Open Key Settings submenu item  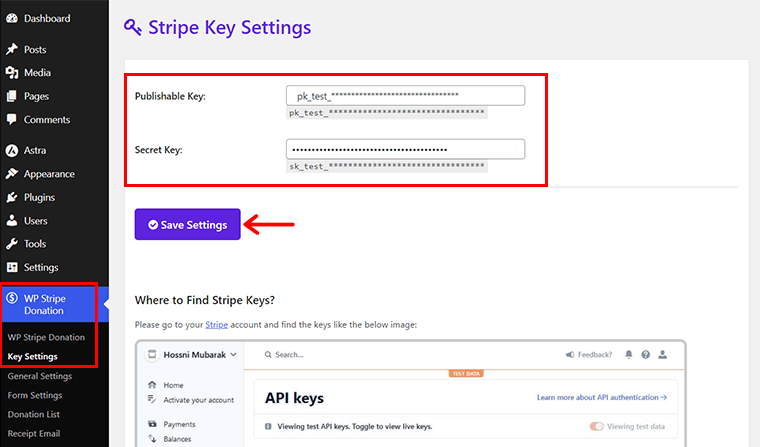click(x=32, y=356)
